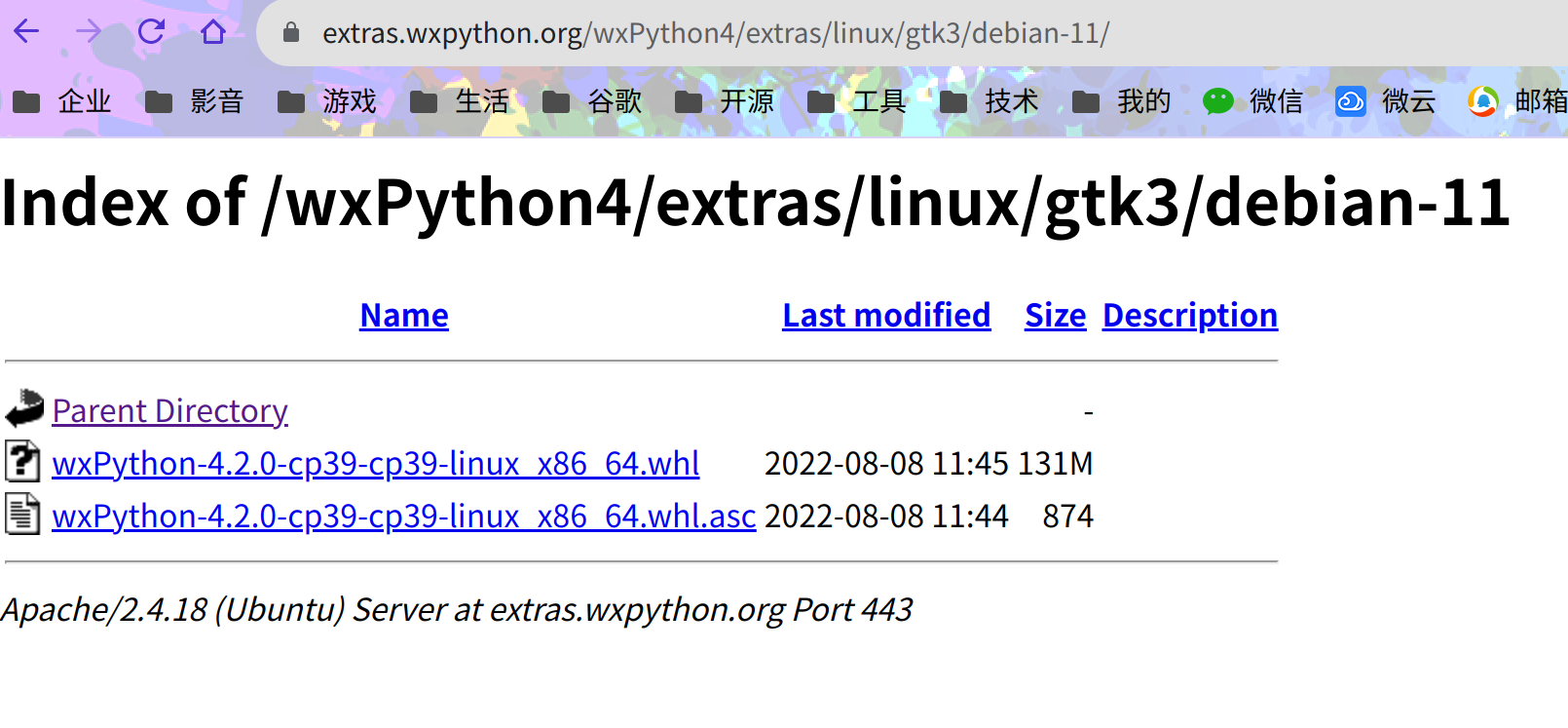
Task: Open the Parent Directory link
Action: (x=170, y=411)
